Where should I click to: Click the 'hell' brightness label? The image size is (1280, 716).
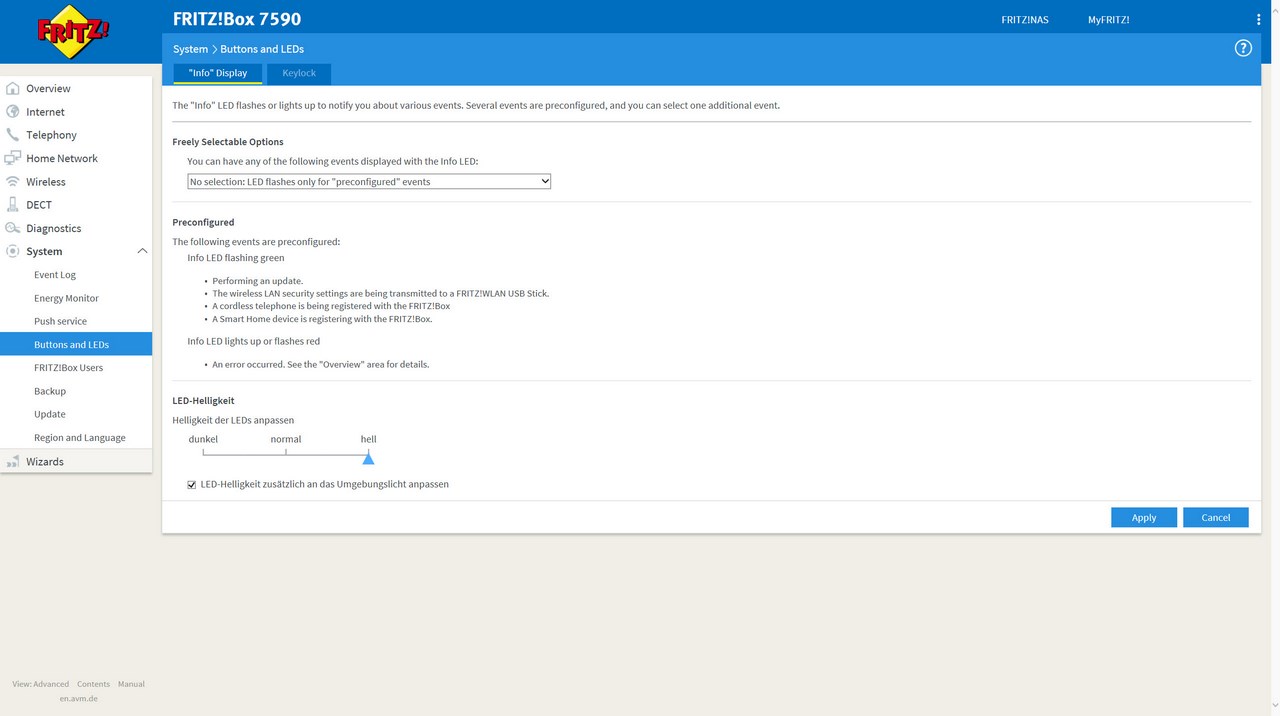point(369,439)
